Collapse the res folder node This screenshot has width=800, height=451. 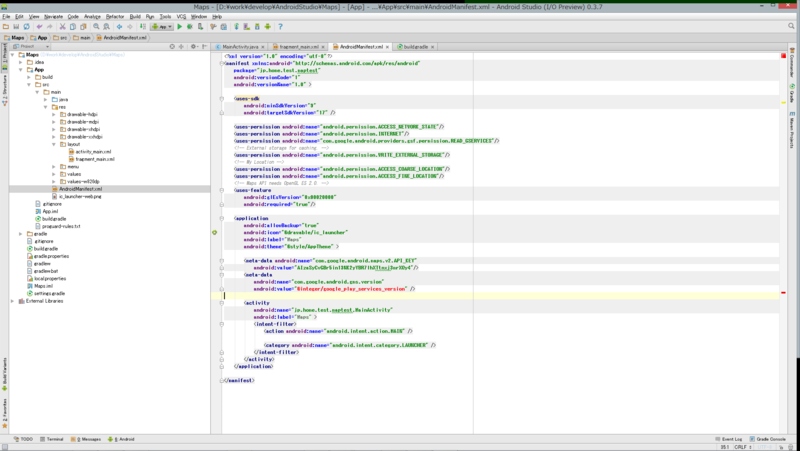pyautogui.click(x=45, y=107)
